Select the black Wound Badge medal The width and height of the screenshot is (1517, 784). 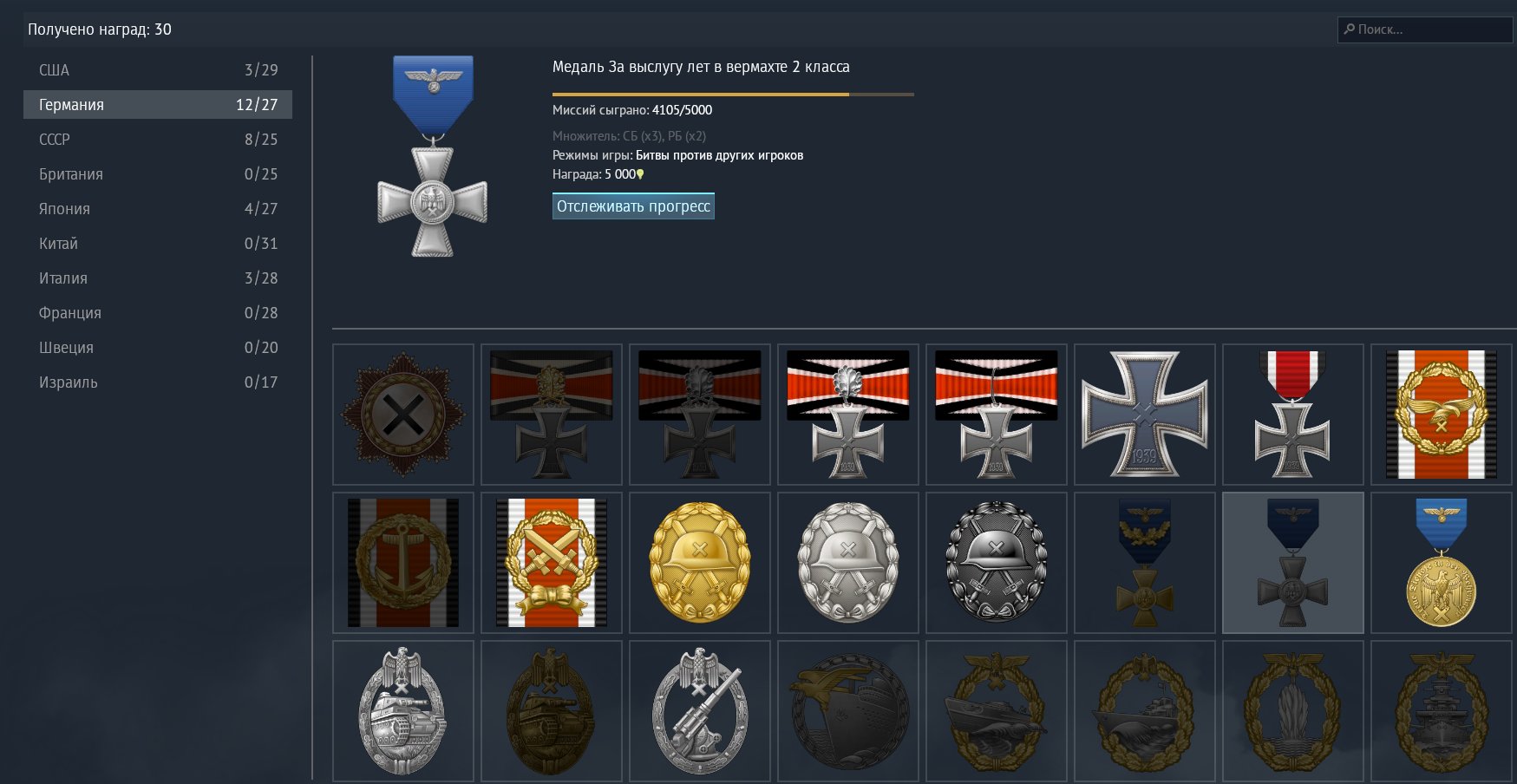pyautogui.click(x=997, y=563)
